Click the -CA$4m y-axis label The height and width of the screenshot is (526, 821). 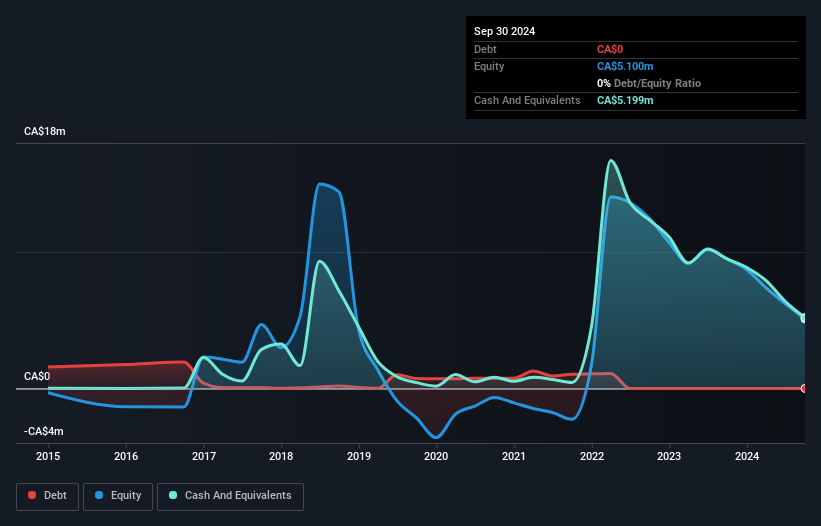click(x=43, y=431)
